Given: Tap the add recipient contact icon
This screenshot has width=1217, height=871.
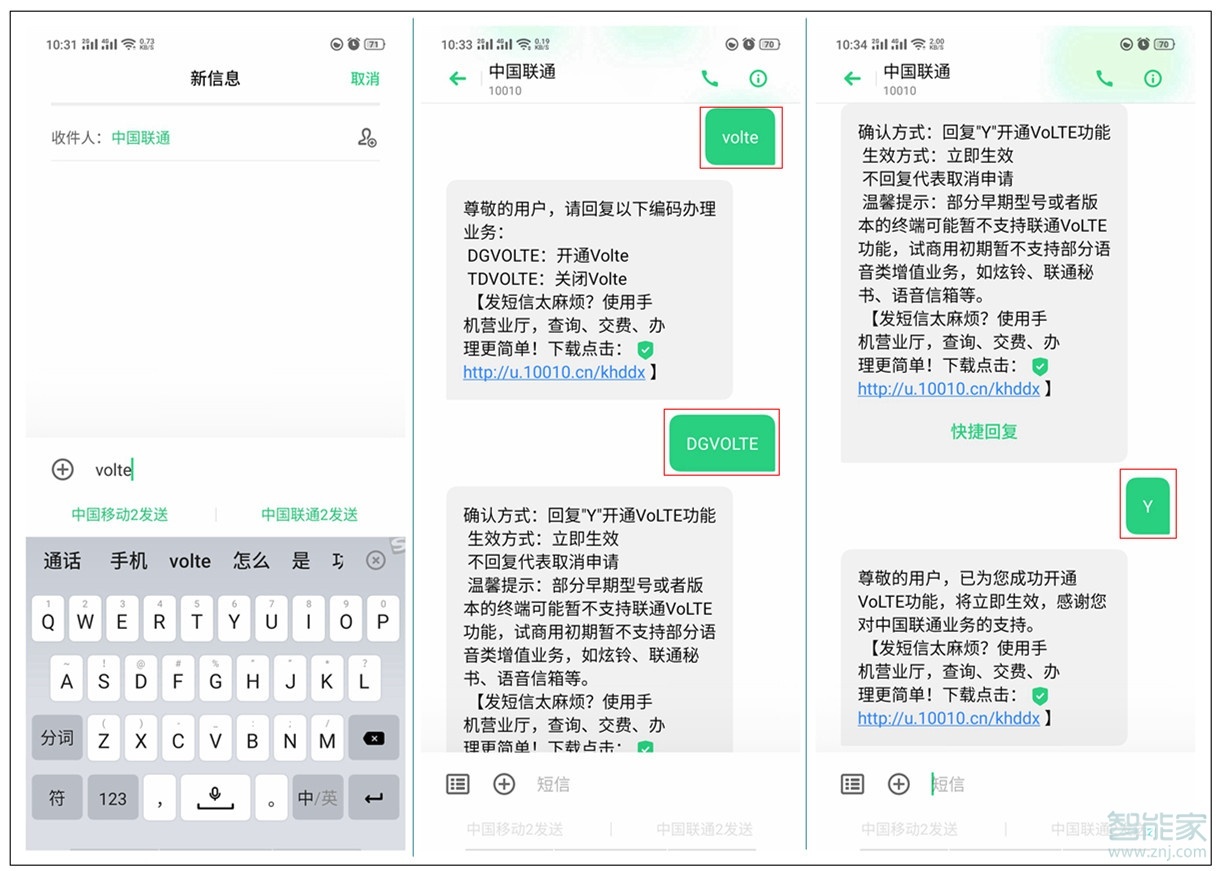Looking at the screenshot, I should (x=367, y=140).
